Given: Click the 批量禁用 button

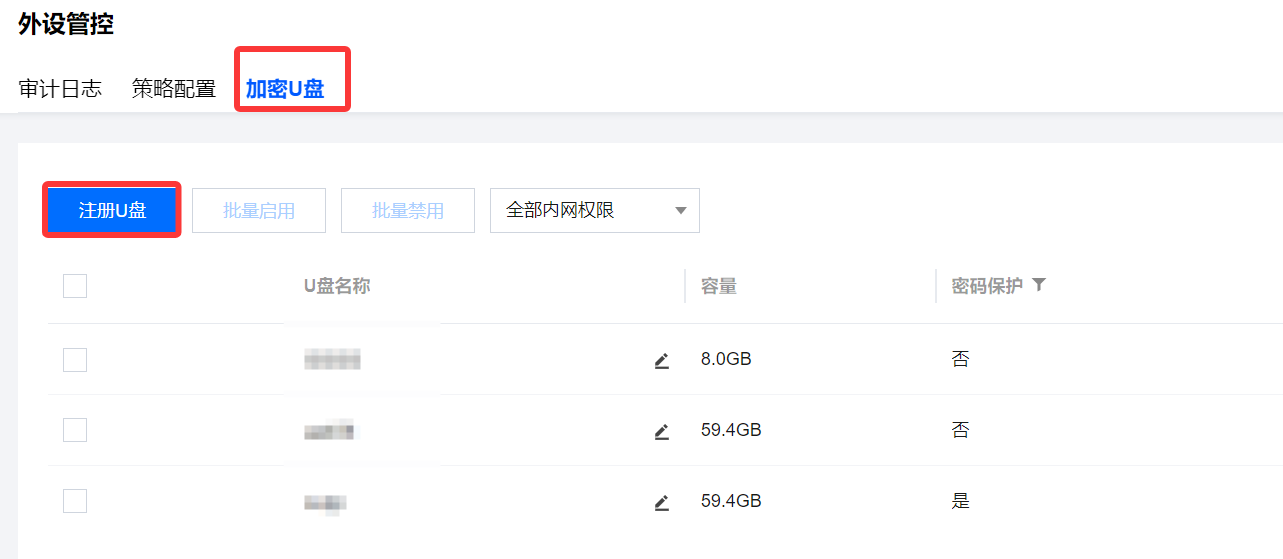Looking at the screenshot, I should click(x=408, y=210).
